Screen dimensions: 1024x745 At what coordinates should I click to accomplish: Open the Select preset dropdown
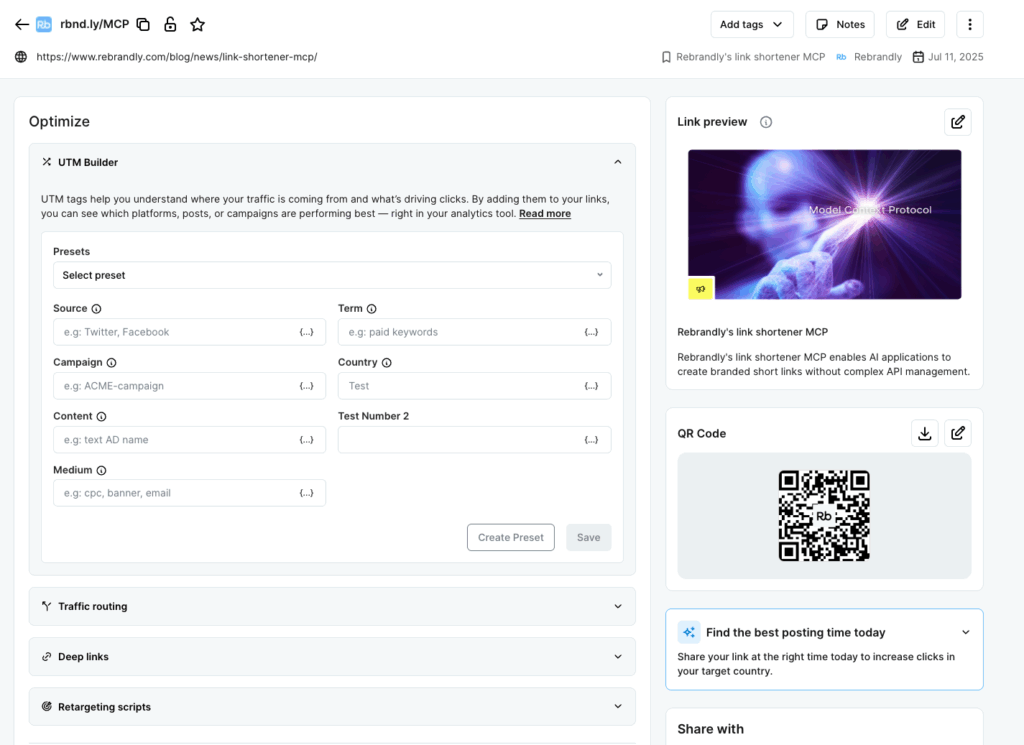point(332,276)
